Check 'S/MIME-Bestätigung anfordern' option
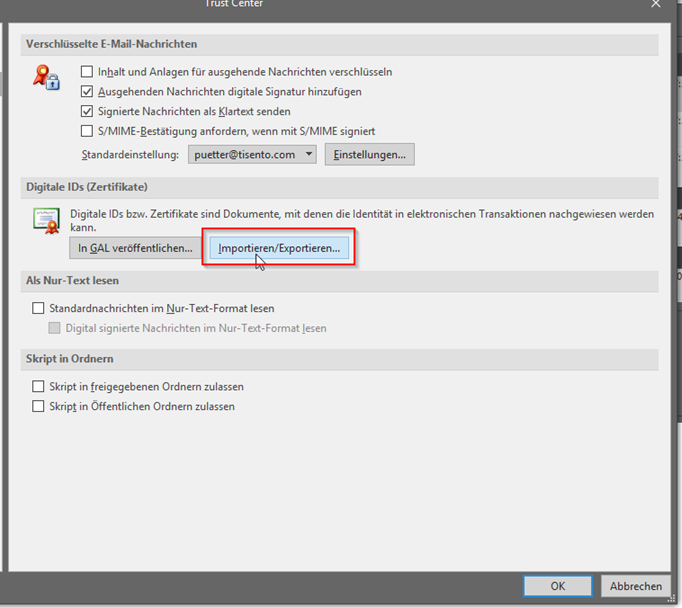682x608 pixels. (87, 131)
